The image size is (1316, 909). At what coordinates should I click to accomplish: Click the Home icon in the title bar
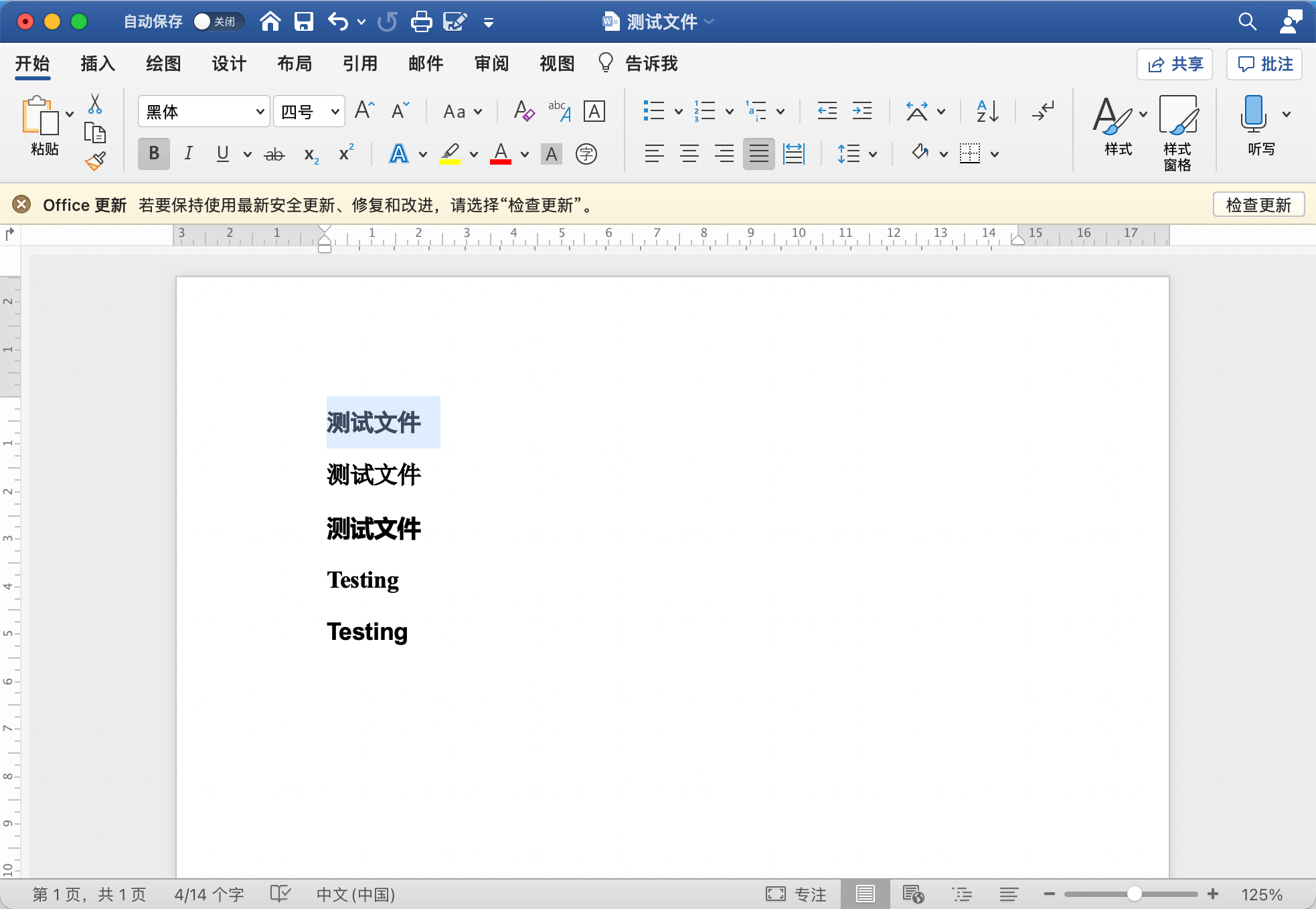(270, 21)
